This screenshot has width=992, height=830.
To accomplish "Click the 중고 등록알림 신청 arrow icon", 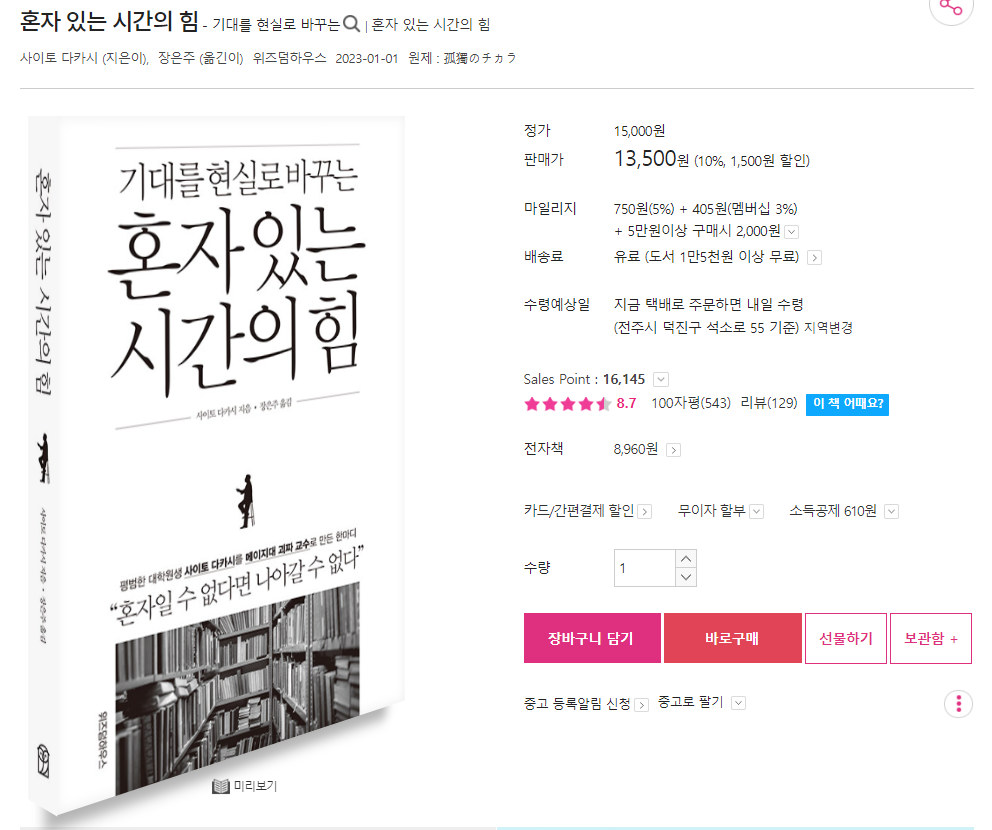I will pos(642,705).
